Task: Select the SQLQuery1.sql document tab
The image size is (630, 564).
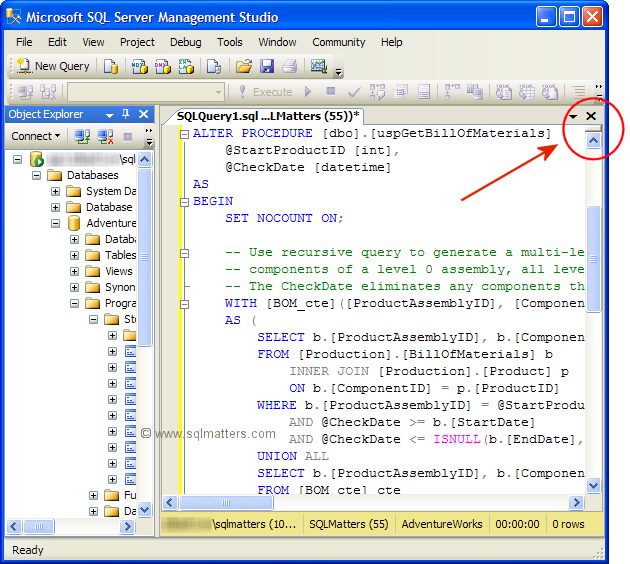Action: click(268, 116)
